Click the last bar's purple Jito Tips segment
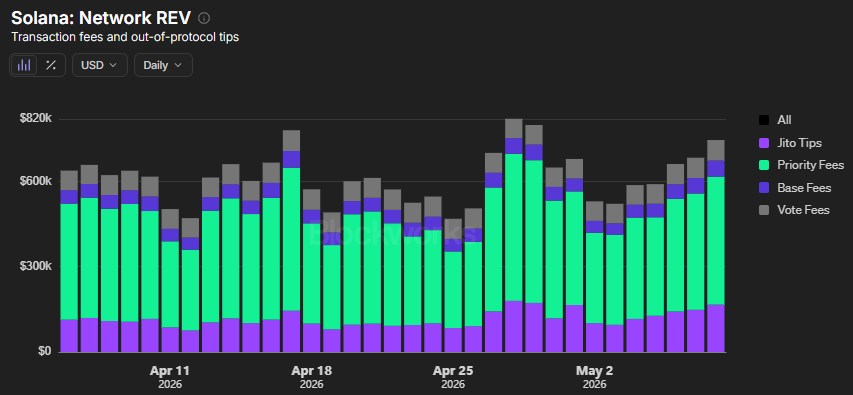Screen dimensions: 853x395 [716, 328]
